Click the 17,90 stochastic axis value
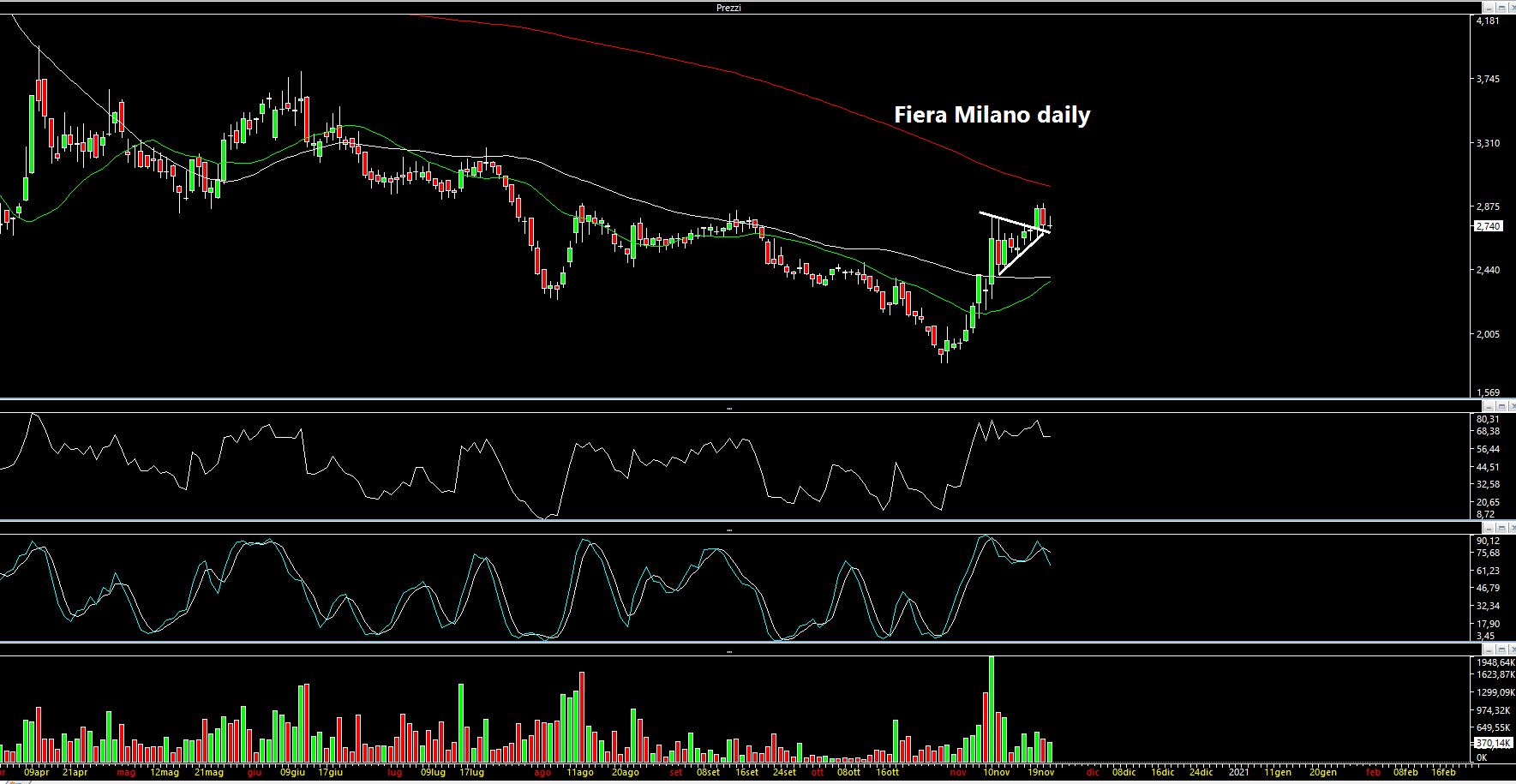1516x784 pixels. point(1488,624)
